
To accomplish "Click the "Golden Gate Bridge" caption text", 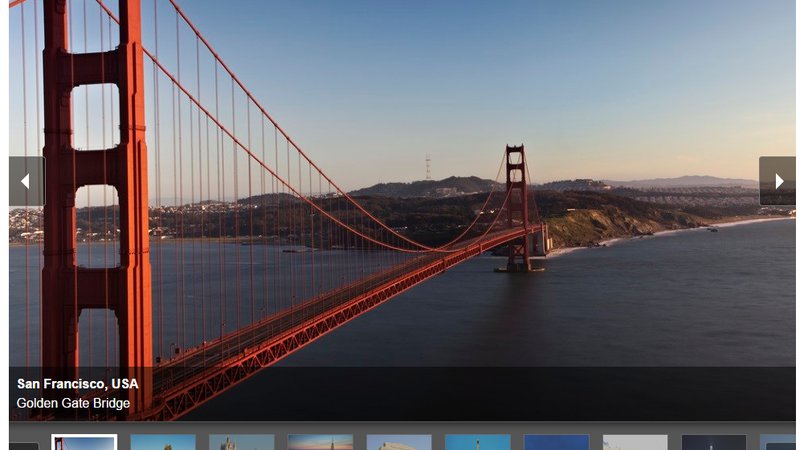I will (73, 403).
